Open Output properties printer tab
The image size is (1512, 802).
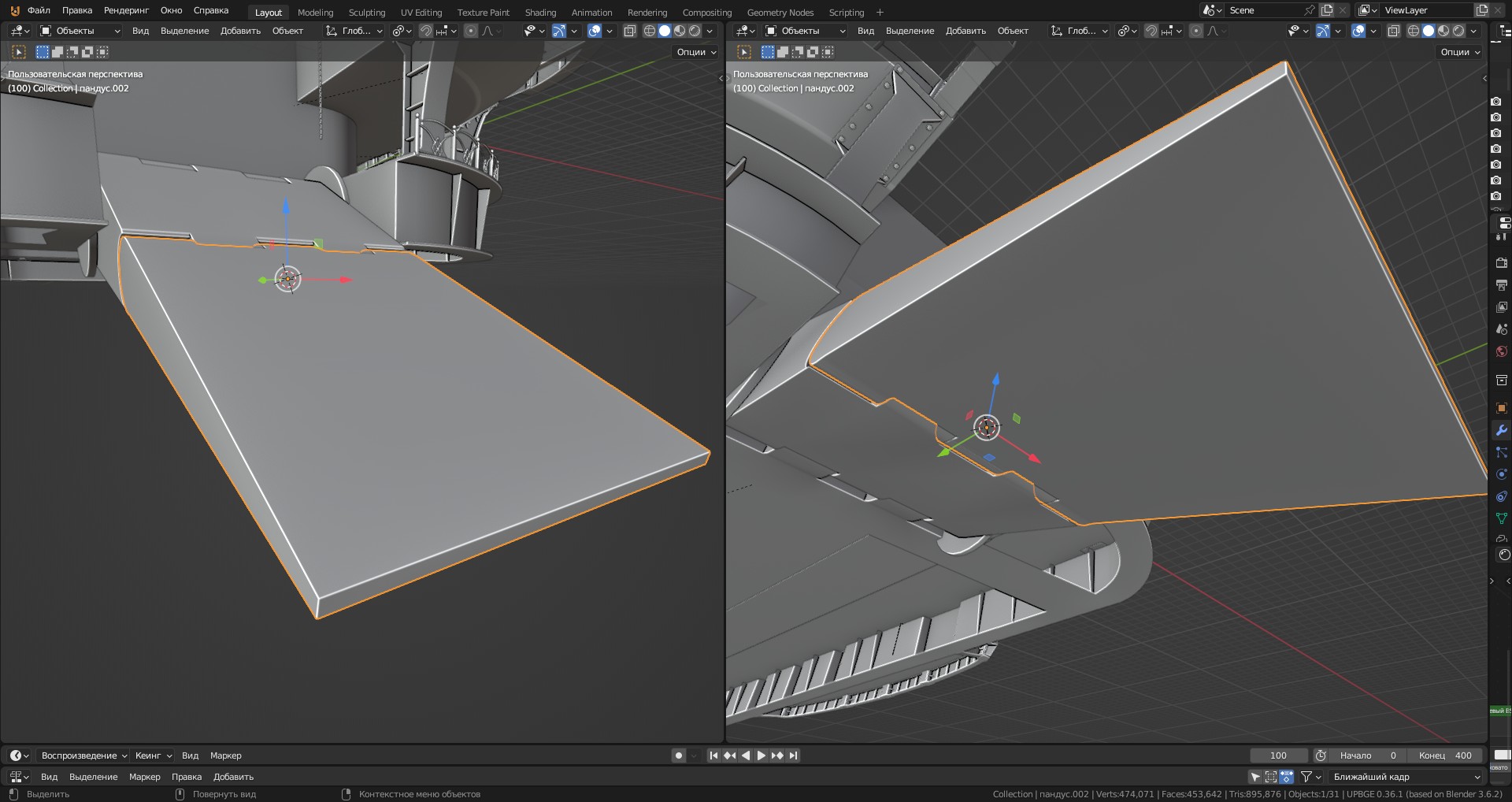point(1501,284)
